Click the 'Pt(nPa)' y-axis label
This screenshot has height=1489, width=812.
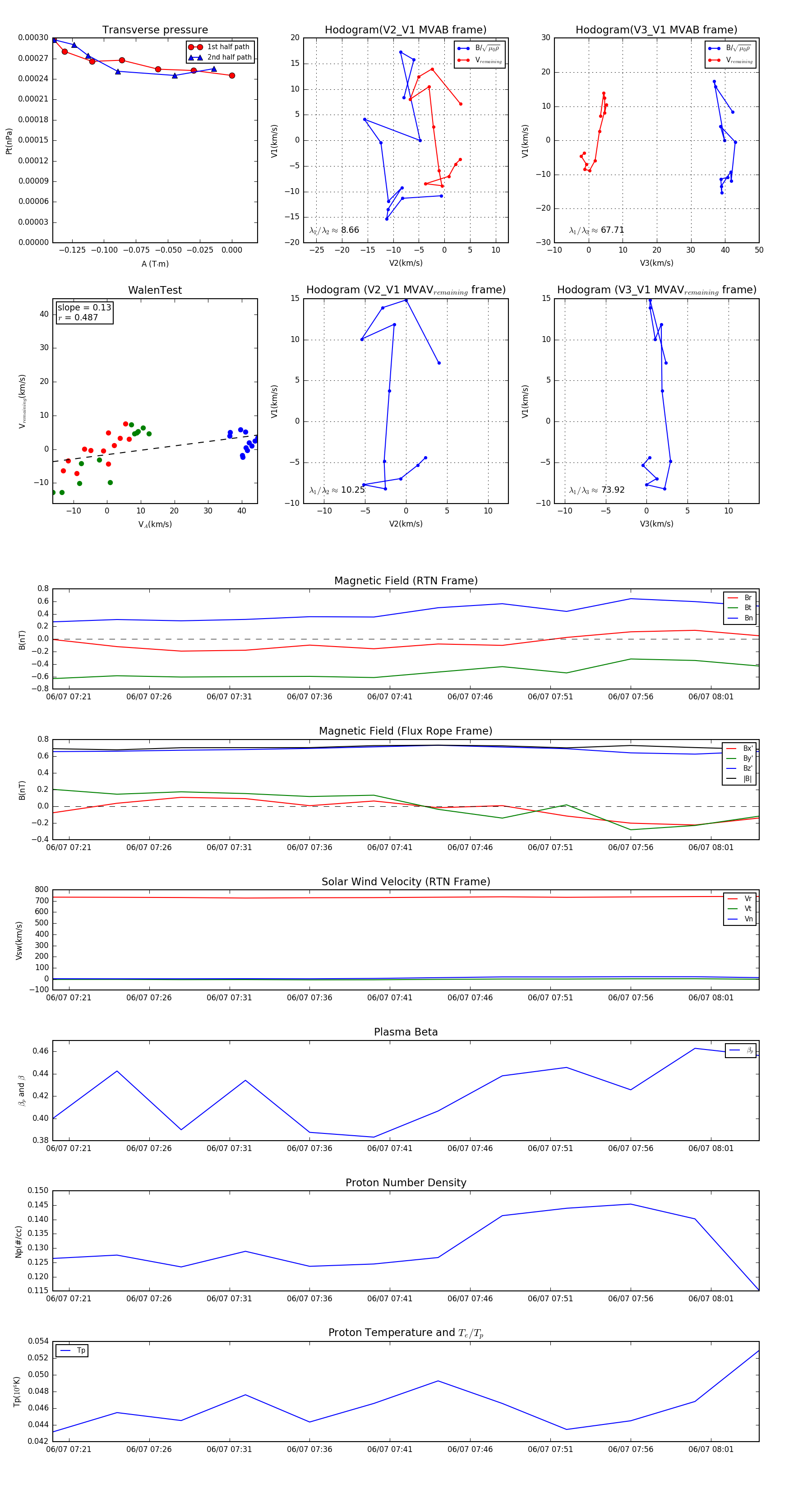(9, 140)
